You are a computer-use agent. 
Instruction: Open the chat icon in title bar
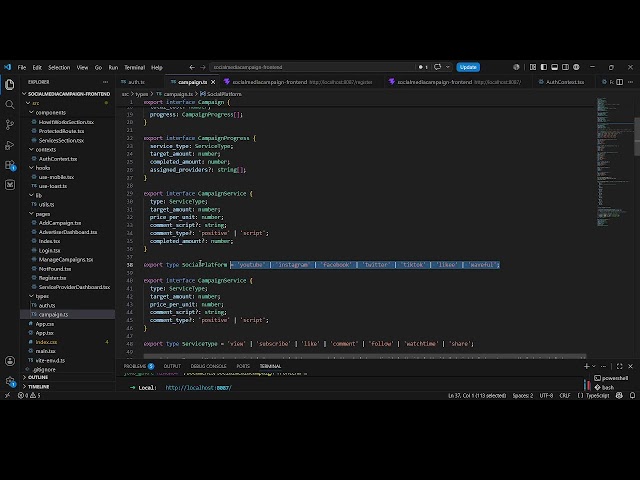click(x=438, y=67)
